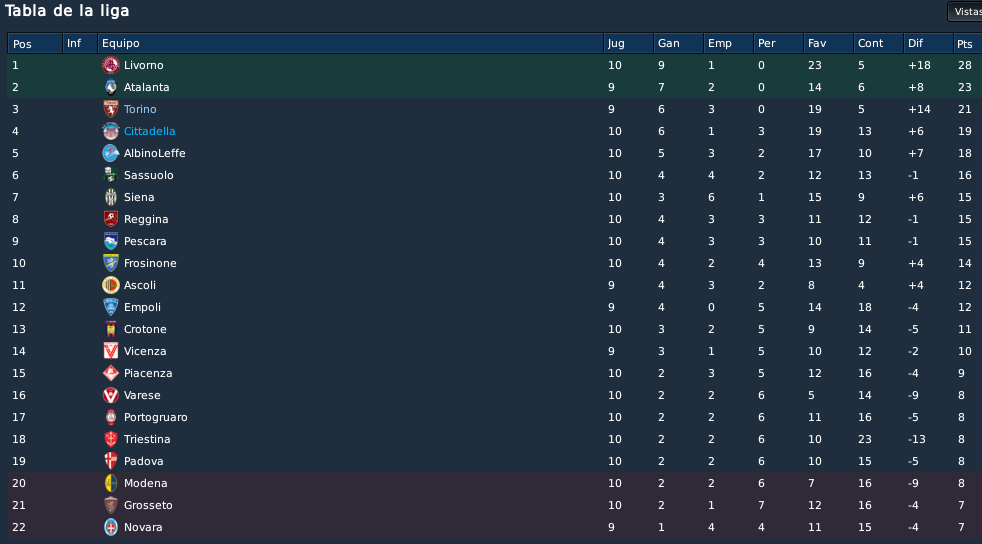Open the Grosseto team name
Viewport: 982px width, 544px height.
coord(148,505)
